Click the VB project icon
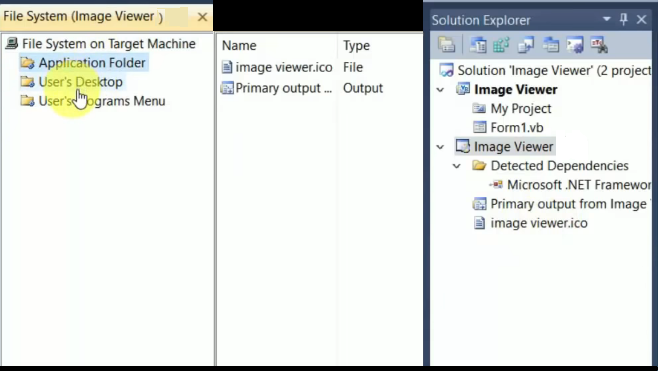The width and height of the screenshot is (659, 371). pyautogui.click(x=463, y=89)
